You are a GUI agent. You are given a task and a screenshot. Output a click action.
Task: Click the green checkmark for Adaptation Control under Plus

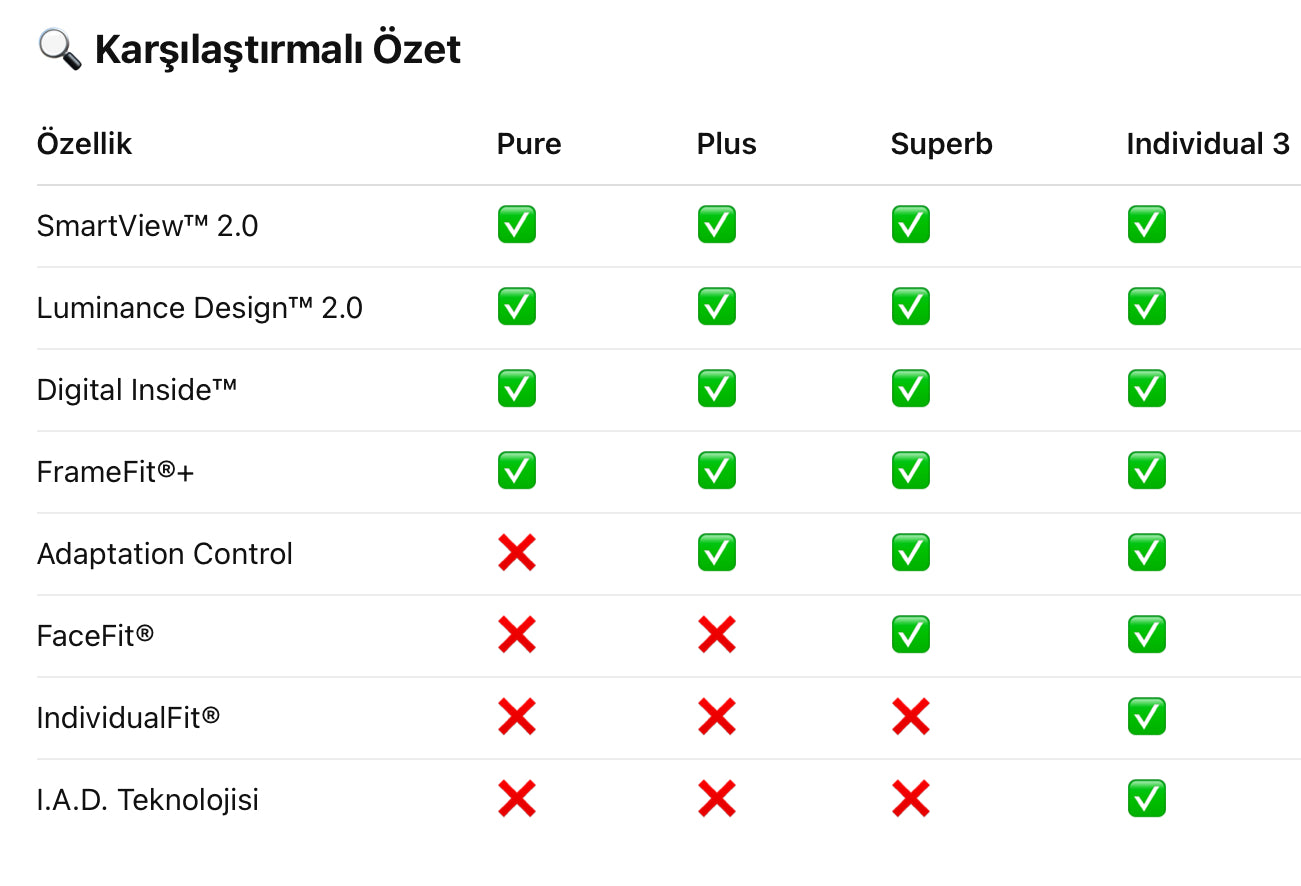point(716,553)
